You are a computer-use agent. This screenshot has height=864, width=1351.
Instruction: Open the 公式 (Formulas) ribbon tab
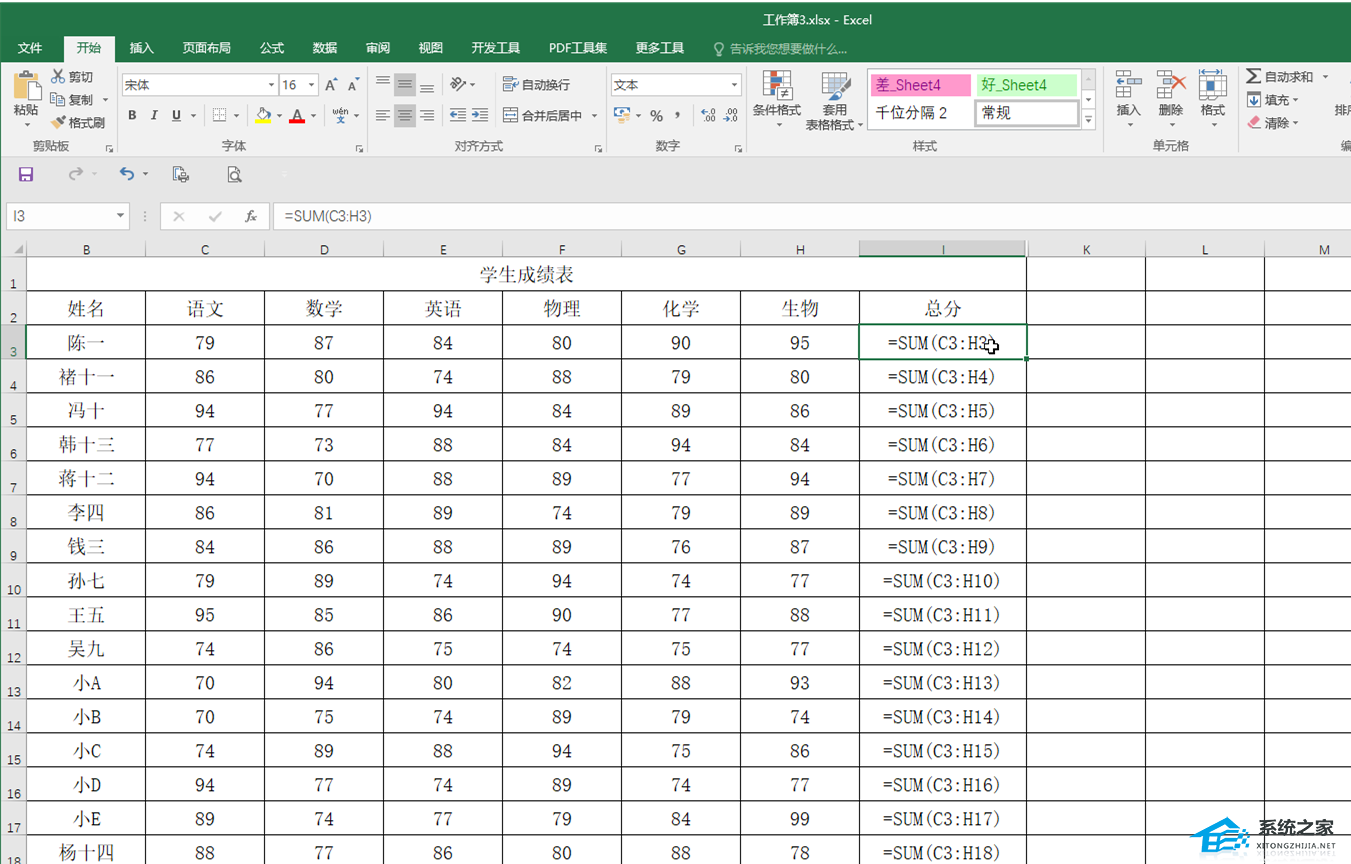pos(272,48)
